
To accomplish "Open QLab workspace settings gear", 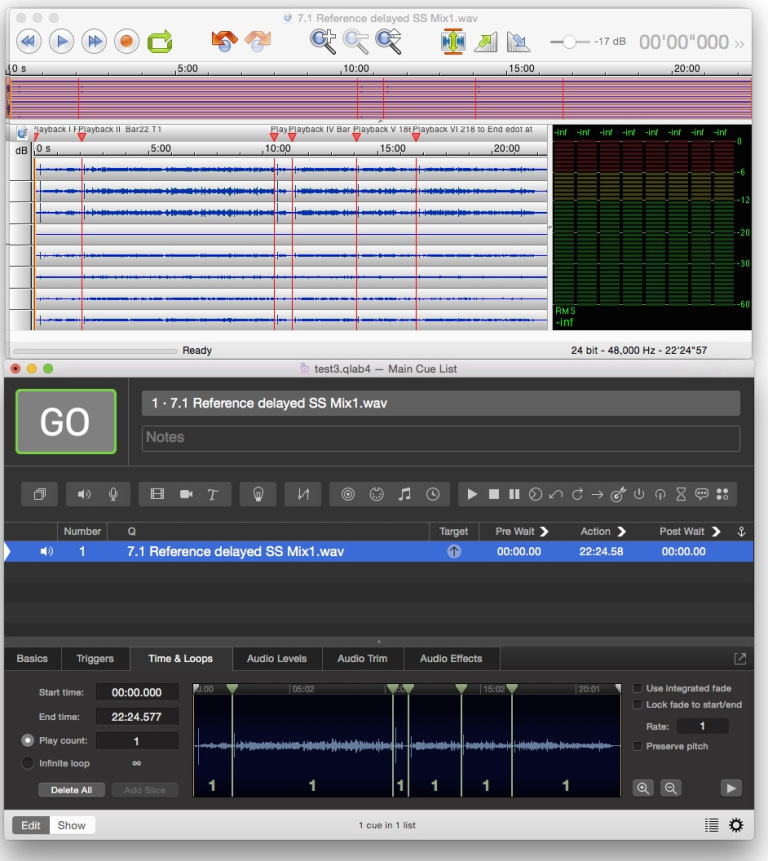I will coord(736,825).
